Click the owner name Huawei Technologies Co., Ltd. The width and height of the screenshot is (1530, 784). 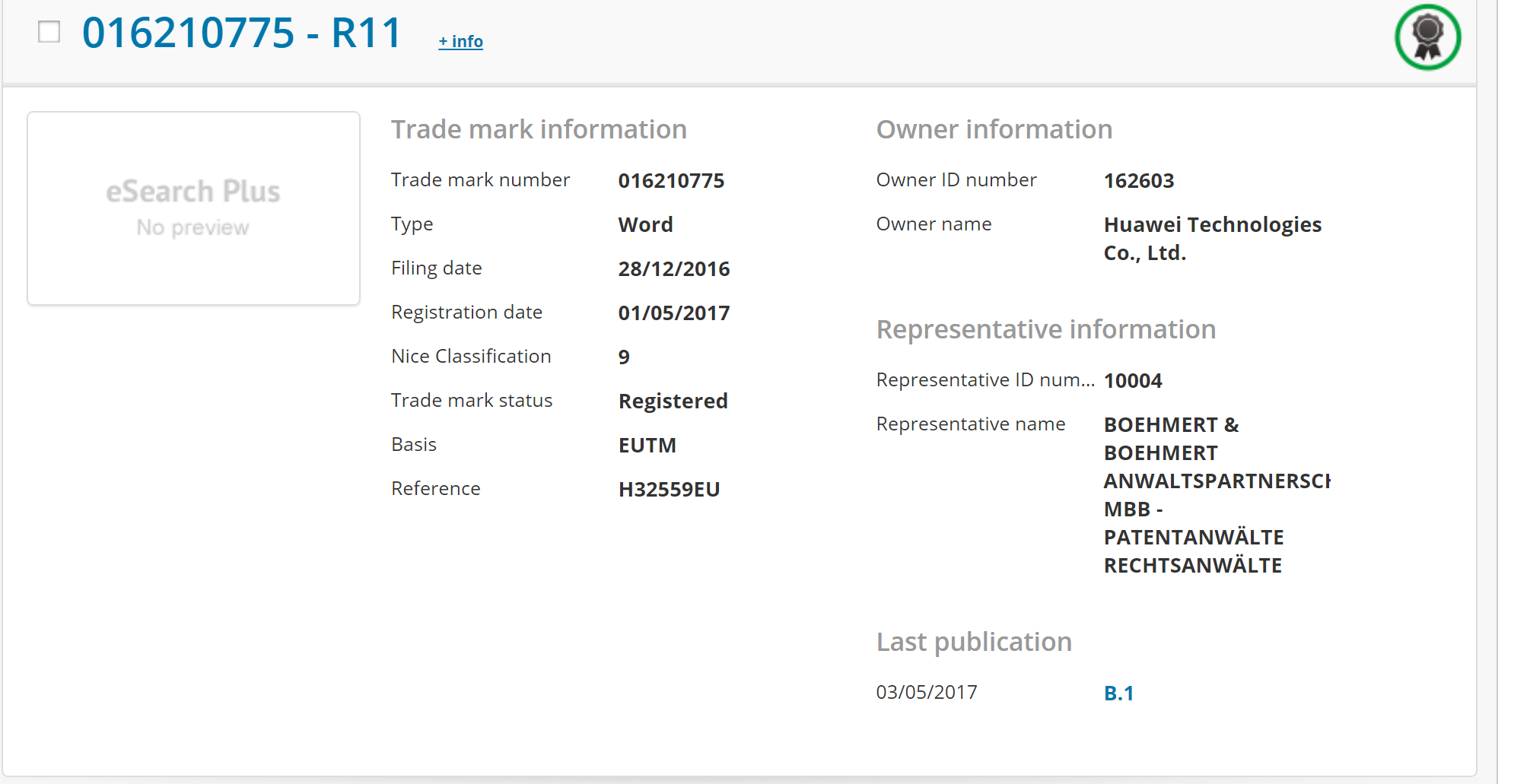tap(1211, 239)
